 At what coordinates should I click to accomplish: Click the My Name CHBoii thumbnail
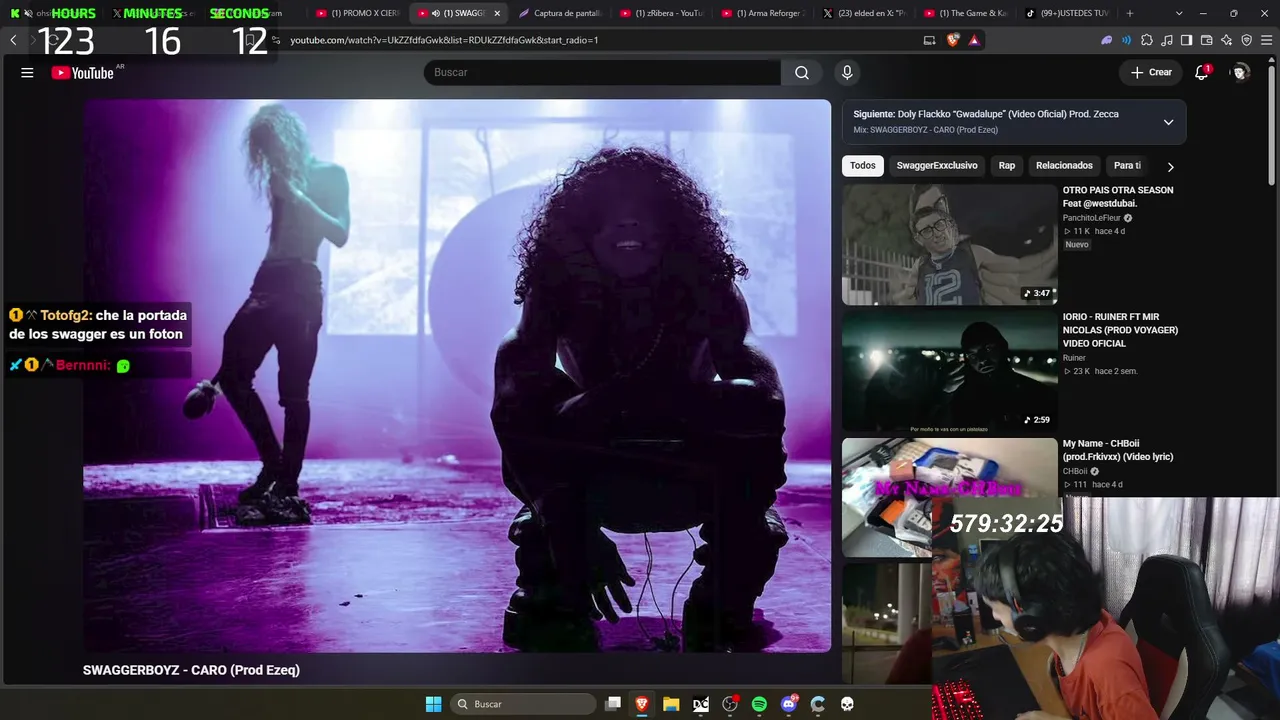click(x=949, y=497)
